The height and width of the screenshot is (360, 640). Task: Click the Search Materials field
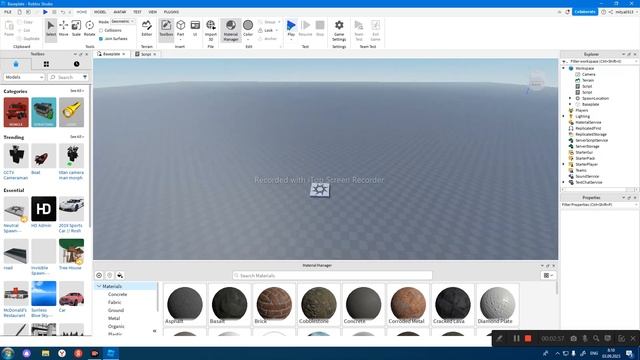[332, 276]
